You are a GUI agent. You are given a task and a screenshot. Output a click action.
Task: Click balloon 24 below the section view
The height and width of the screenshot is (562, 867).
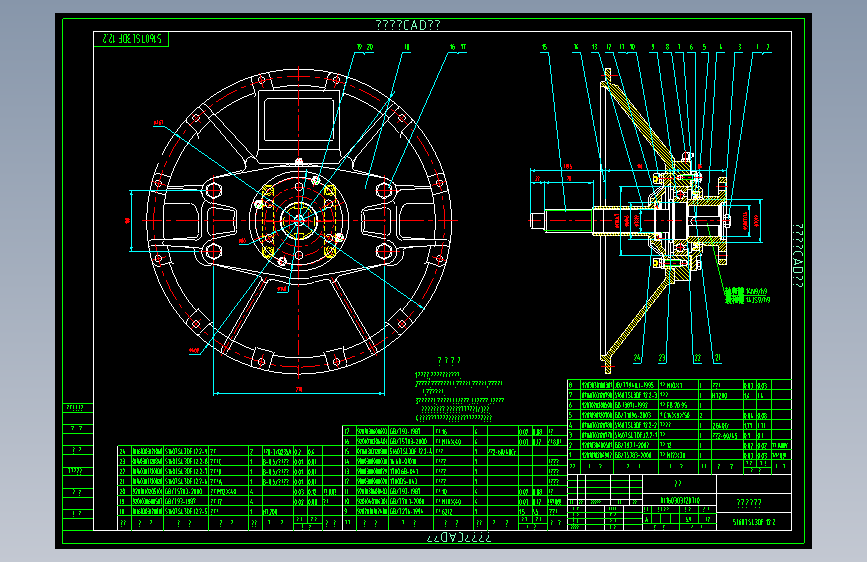click(x=637, y=358)
